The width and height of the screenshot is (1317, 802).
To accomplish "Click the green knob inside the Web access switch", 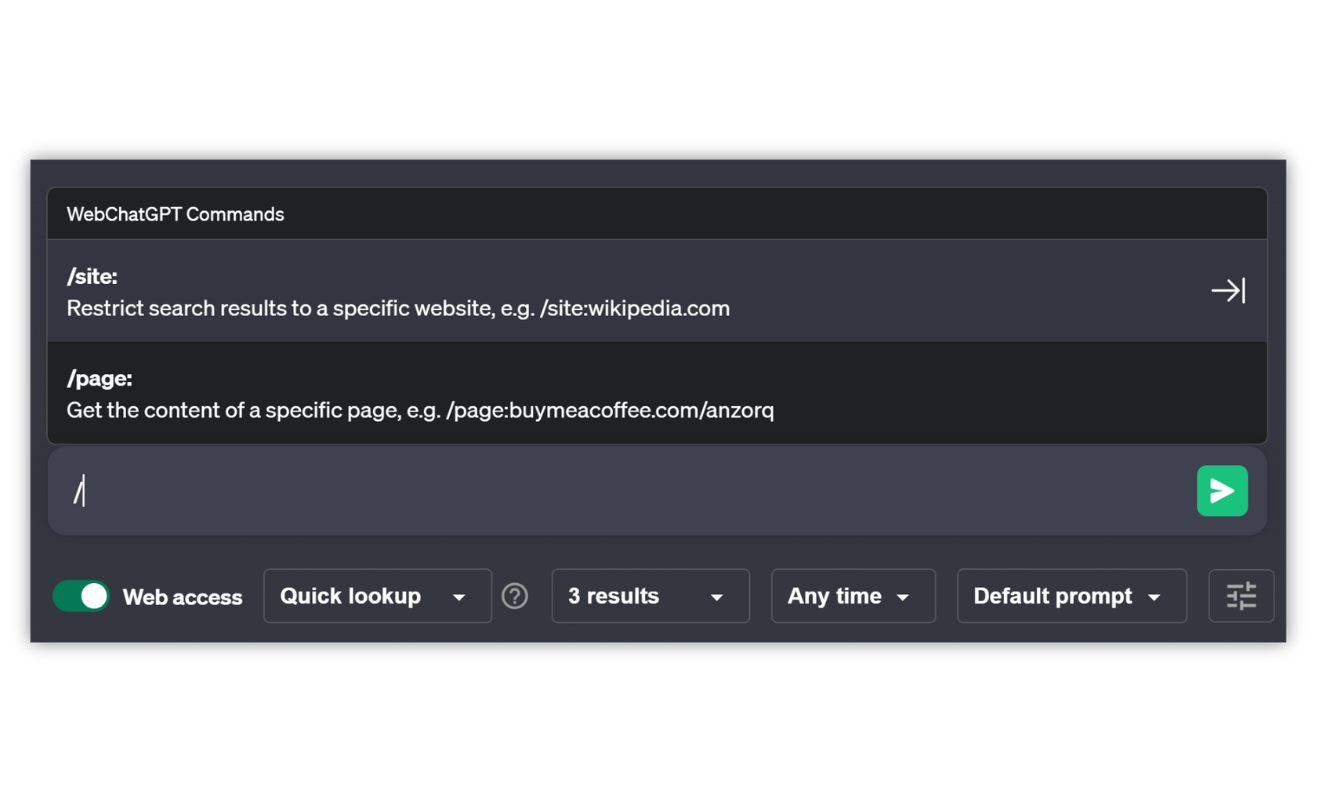I will tap(94, 595).
